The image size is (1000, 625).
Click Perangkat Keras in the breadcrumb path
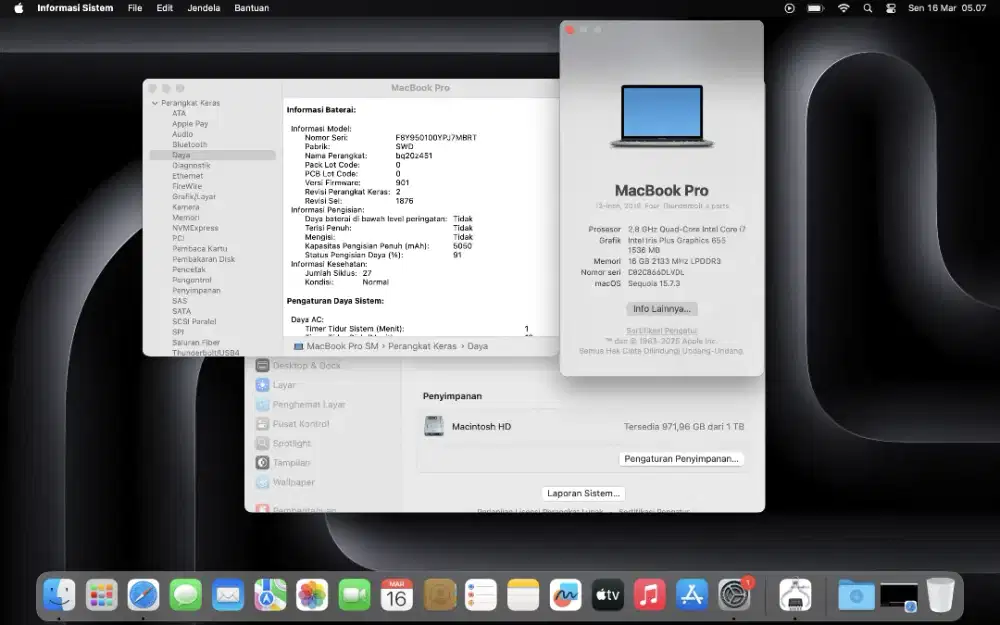[x=420, y=345]
